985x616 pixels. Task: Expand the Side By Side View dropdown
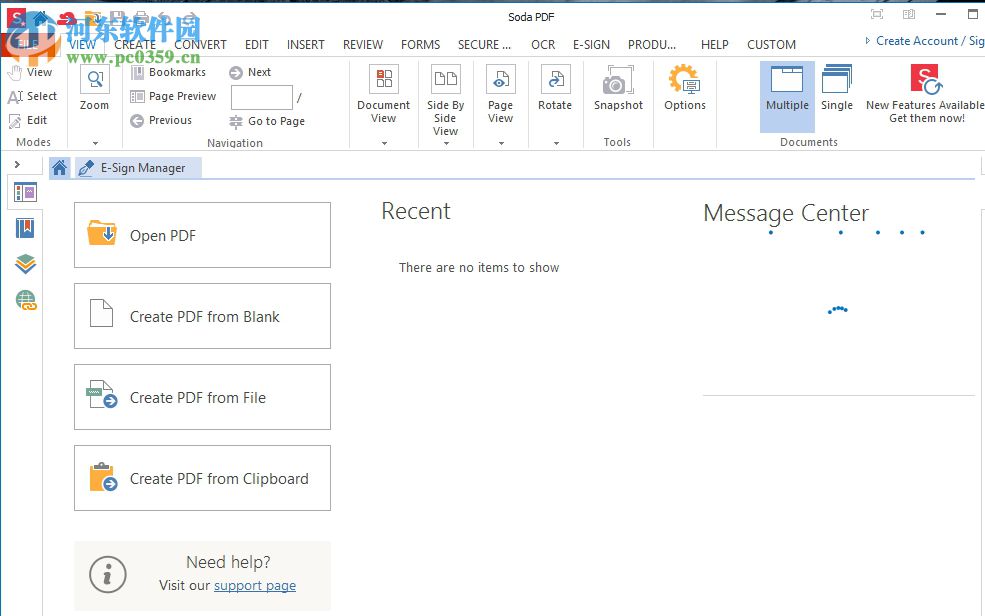445,143
